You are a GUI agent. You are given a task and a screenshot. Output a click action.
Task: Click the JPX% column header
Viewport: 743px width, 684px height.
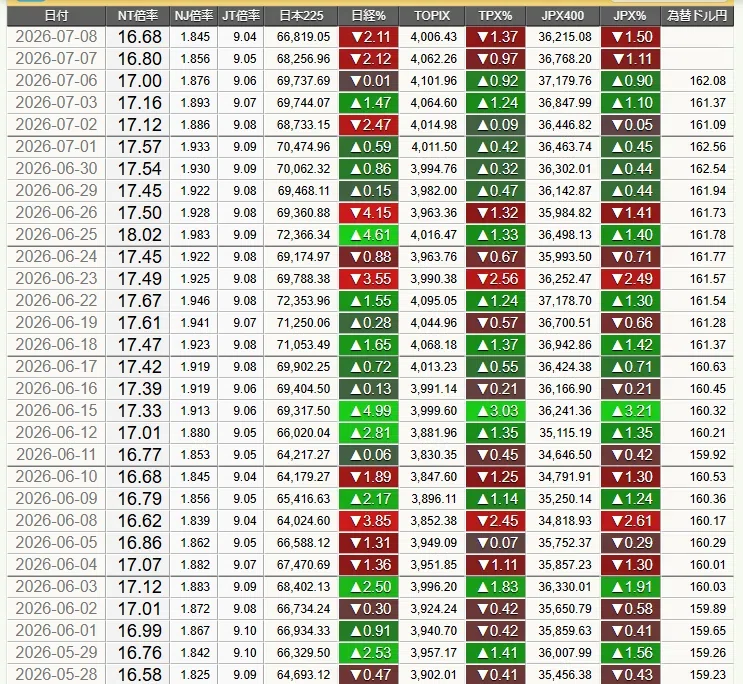pyautogui.click(x=630, y=16)
